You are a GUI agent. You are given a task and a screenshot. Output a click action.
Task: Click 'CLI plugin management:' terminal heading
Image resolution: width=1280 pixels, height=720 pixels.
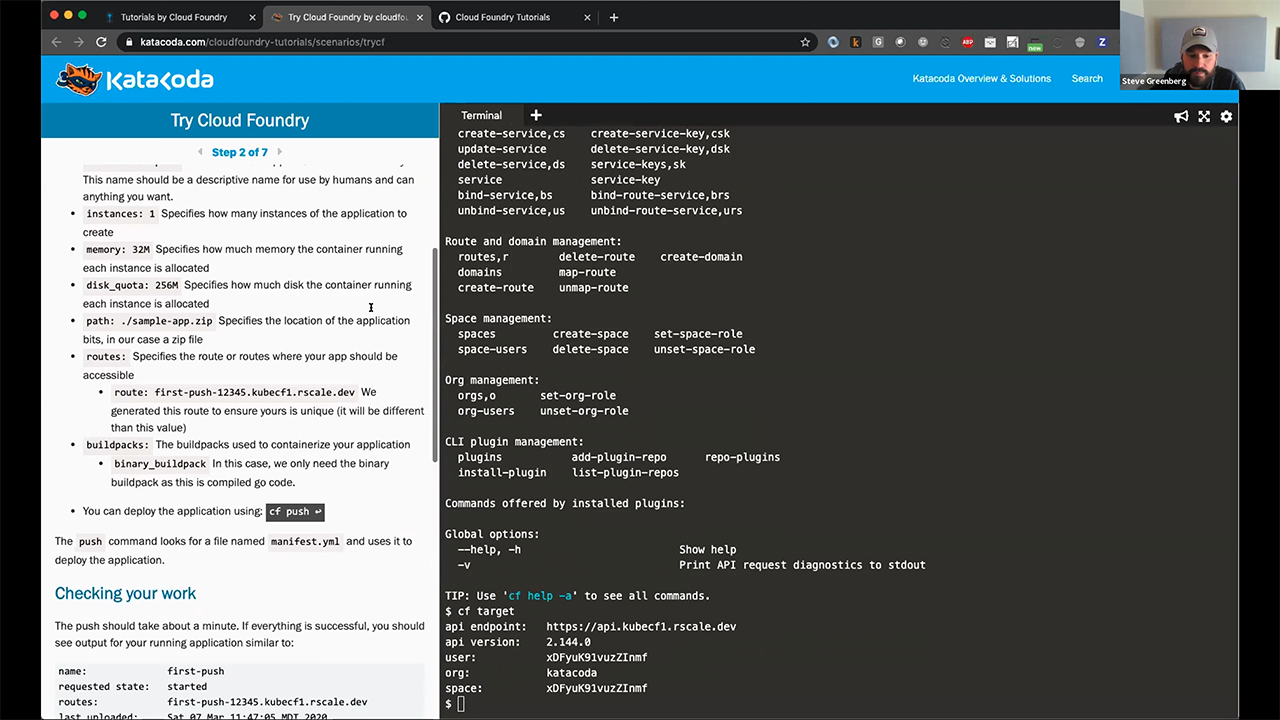pos(514,442)
